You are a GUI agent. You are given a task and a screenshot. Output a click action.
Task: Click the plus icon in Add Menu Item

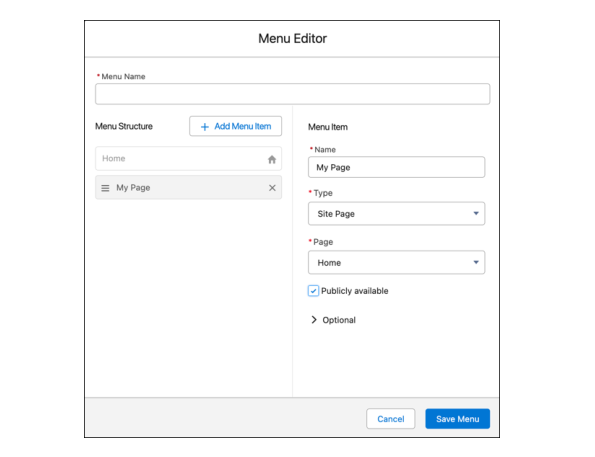click(205, 127)
